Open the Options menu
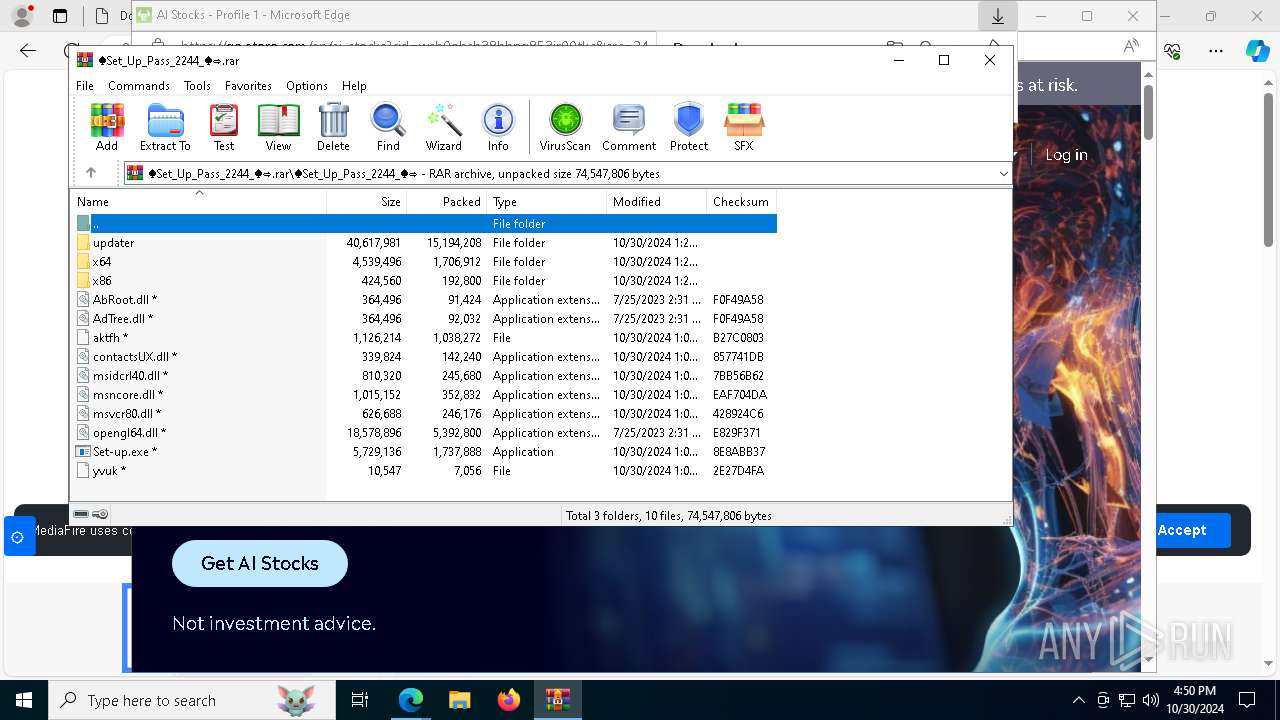The image size is (1280, 720). point(307,86)
